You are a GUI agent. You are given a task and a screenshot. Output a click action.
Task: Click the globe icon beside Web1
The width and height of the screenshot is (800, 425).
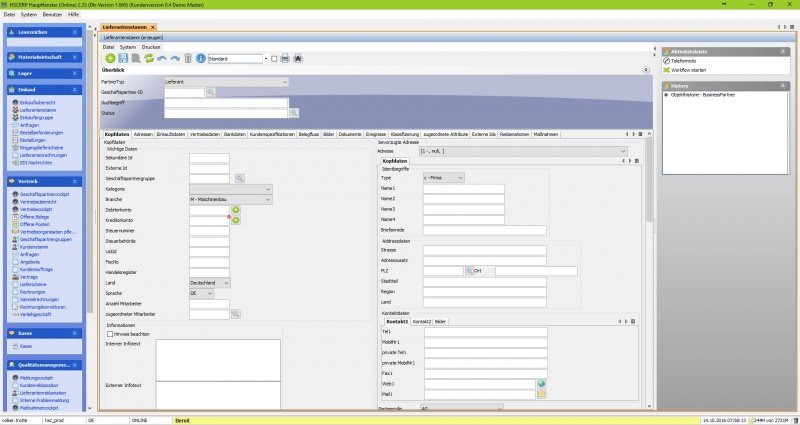541,383
